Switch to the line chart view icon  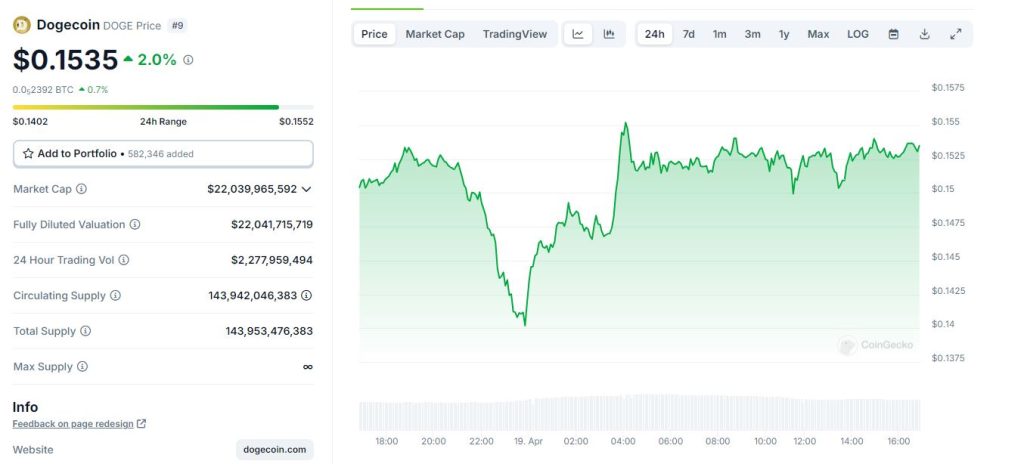[578, 34]
